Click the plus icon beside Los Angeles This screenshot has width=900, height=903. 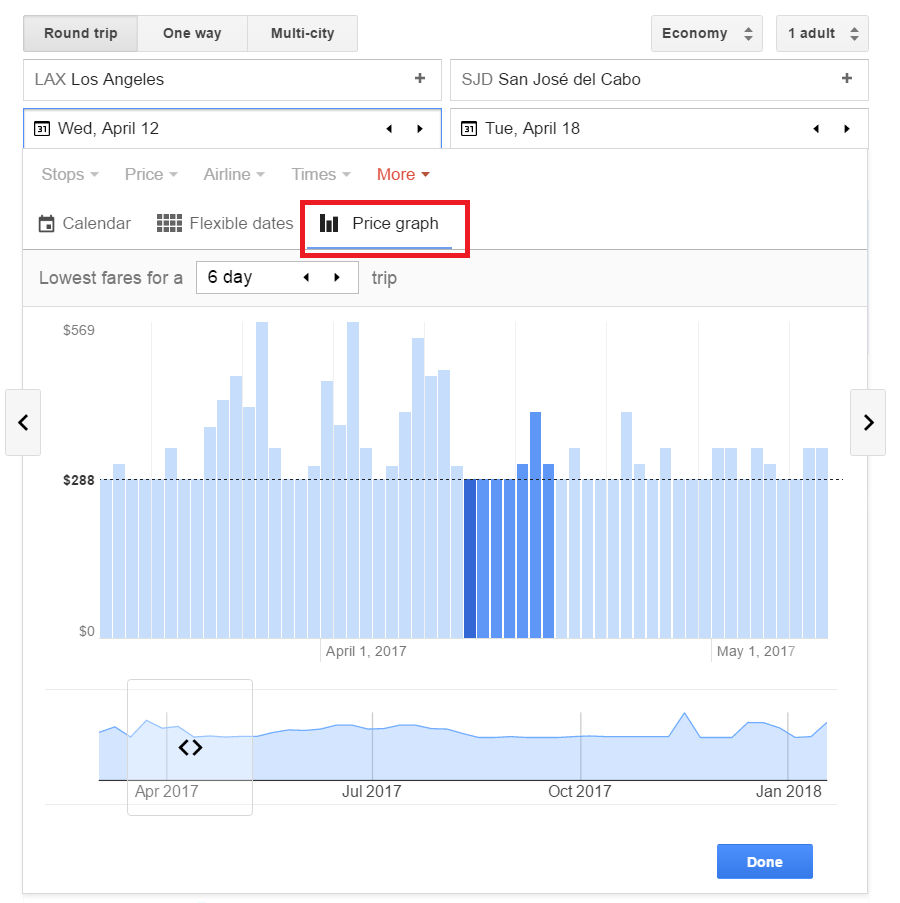(x=420, y=79)
